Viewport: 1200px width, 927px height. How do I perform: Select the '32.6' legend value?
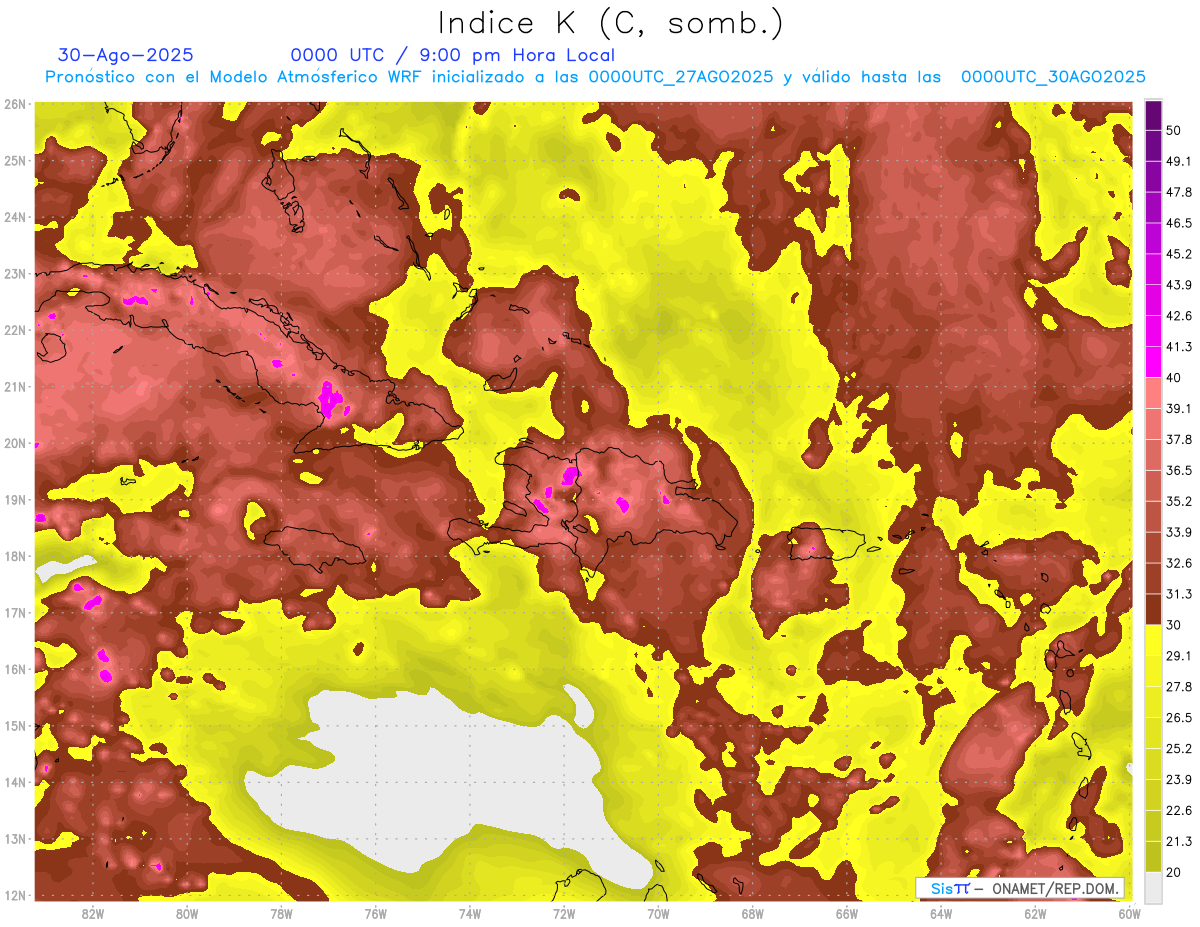(x=1178, y=563)
